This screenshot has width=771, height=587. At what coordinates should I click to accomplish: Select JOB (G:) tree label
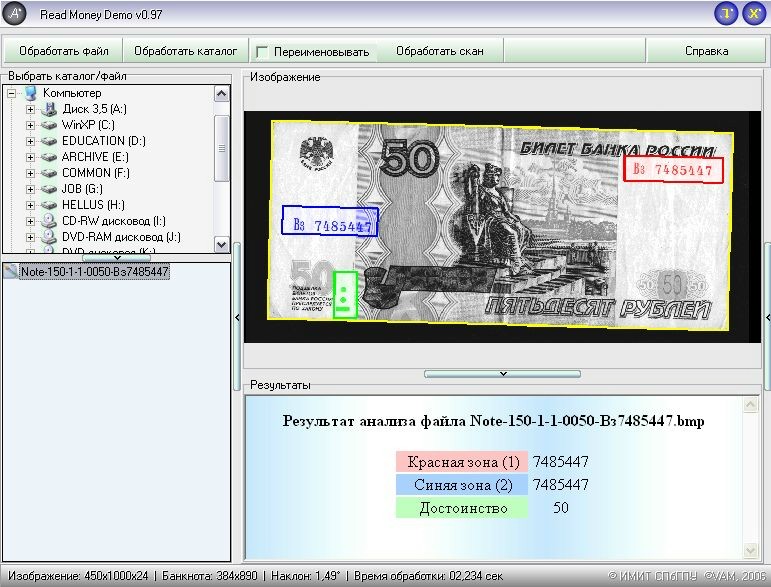[82, 189]
